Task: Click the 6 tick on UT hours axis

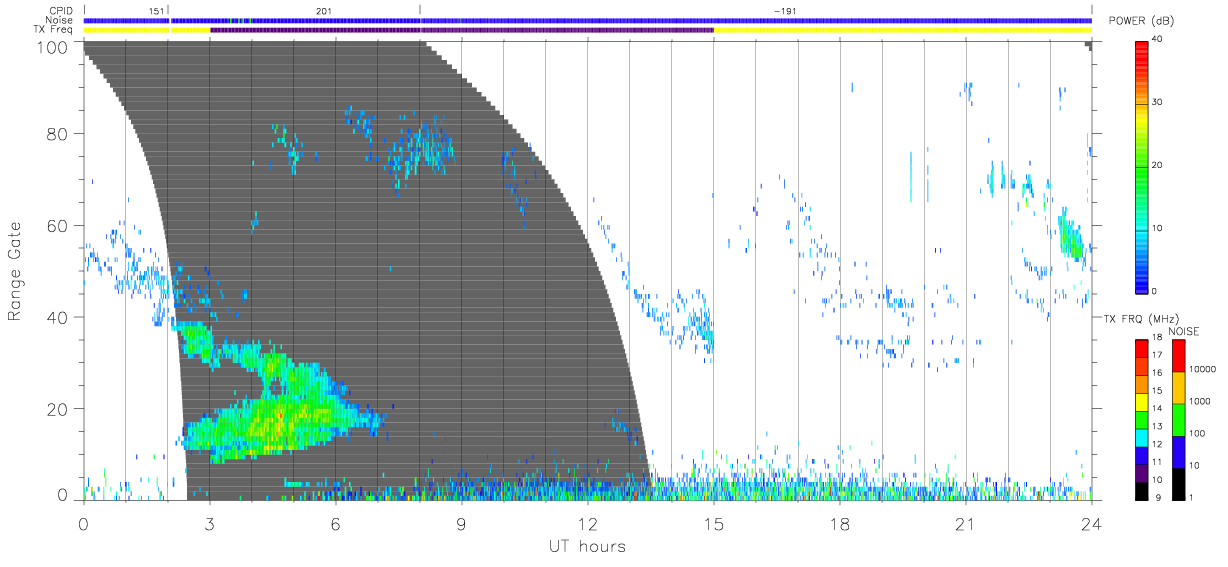Action: [x=335, y=523]
